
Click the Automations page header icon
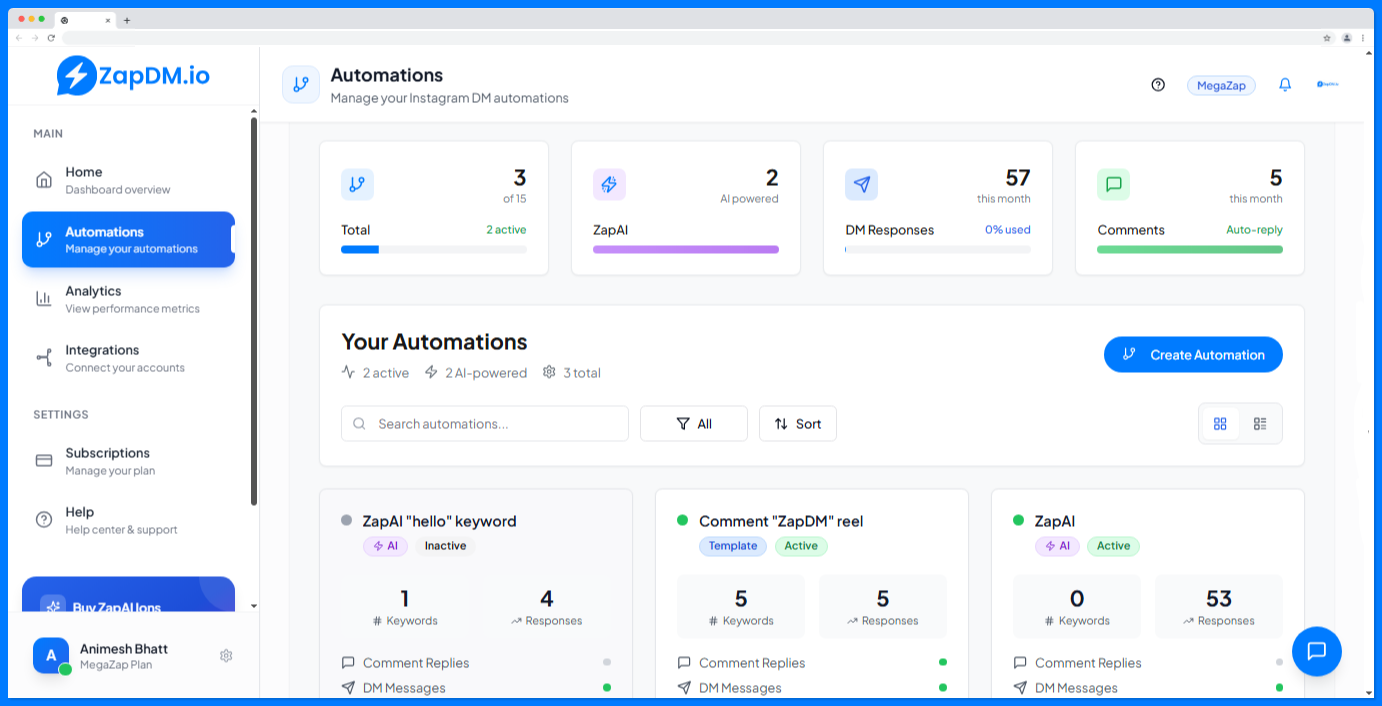[x=301, y=85]
